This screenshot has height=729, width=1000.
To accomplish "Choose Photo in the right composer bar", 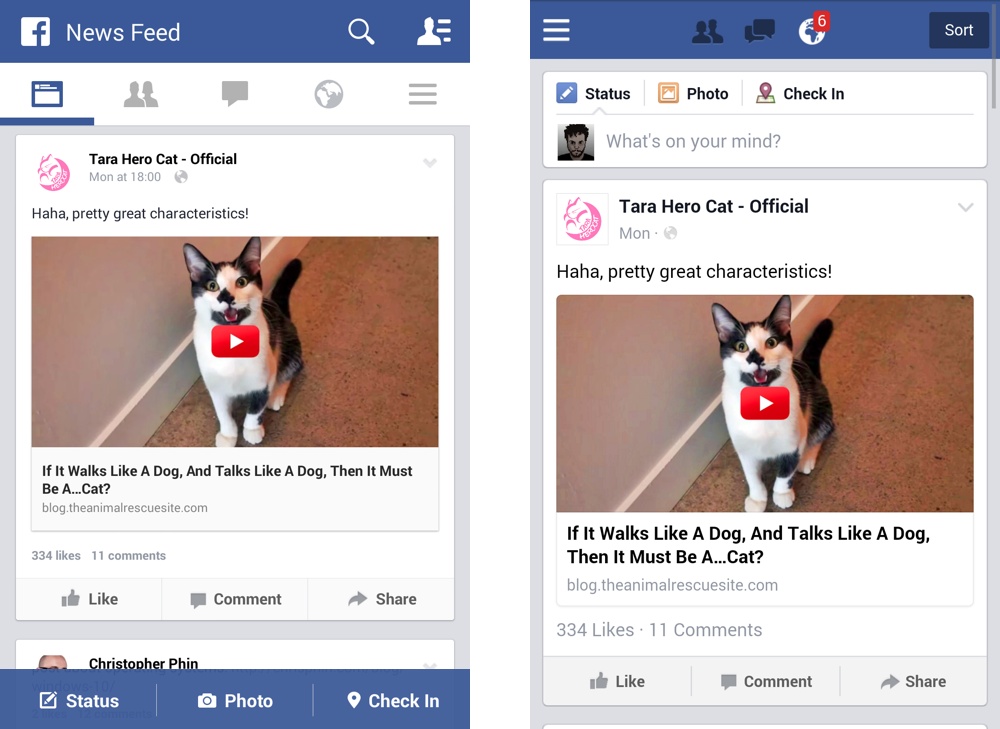I will coord(693,94).
